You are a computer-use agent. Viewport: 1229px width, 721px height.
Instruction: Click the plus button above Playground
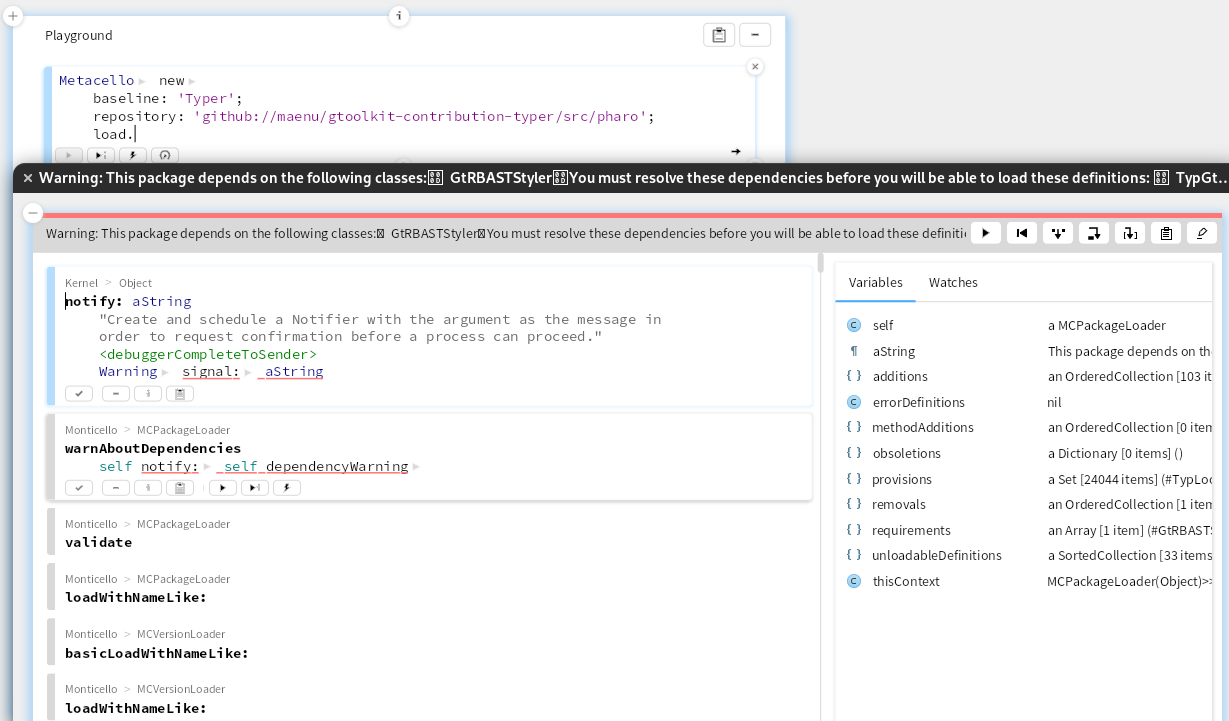[13, 16]
